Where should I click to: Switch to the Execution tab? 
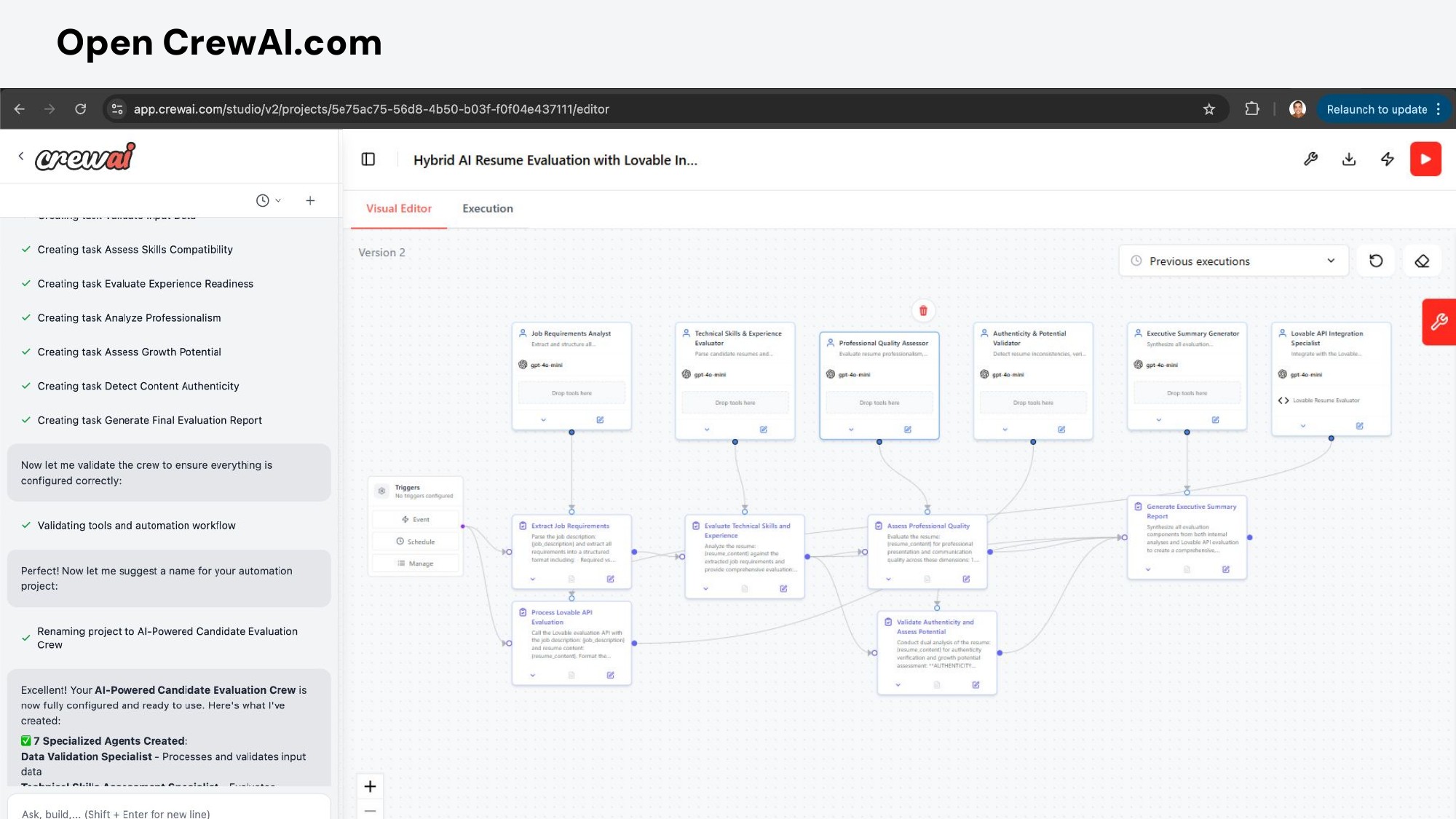[x=487, y=209]
